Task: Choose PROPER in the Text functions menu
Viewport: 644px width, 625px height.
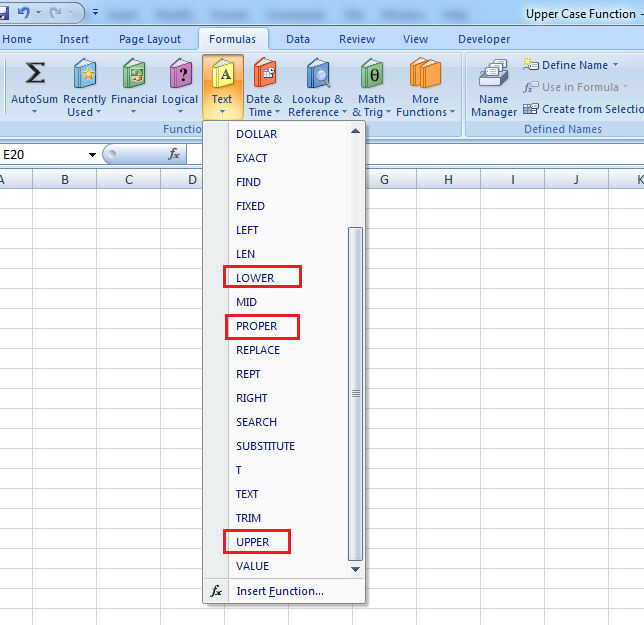Action: click(257, 326)
